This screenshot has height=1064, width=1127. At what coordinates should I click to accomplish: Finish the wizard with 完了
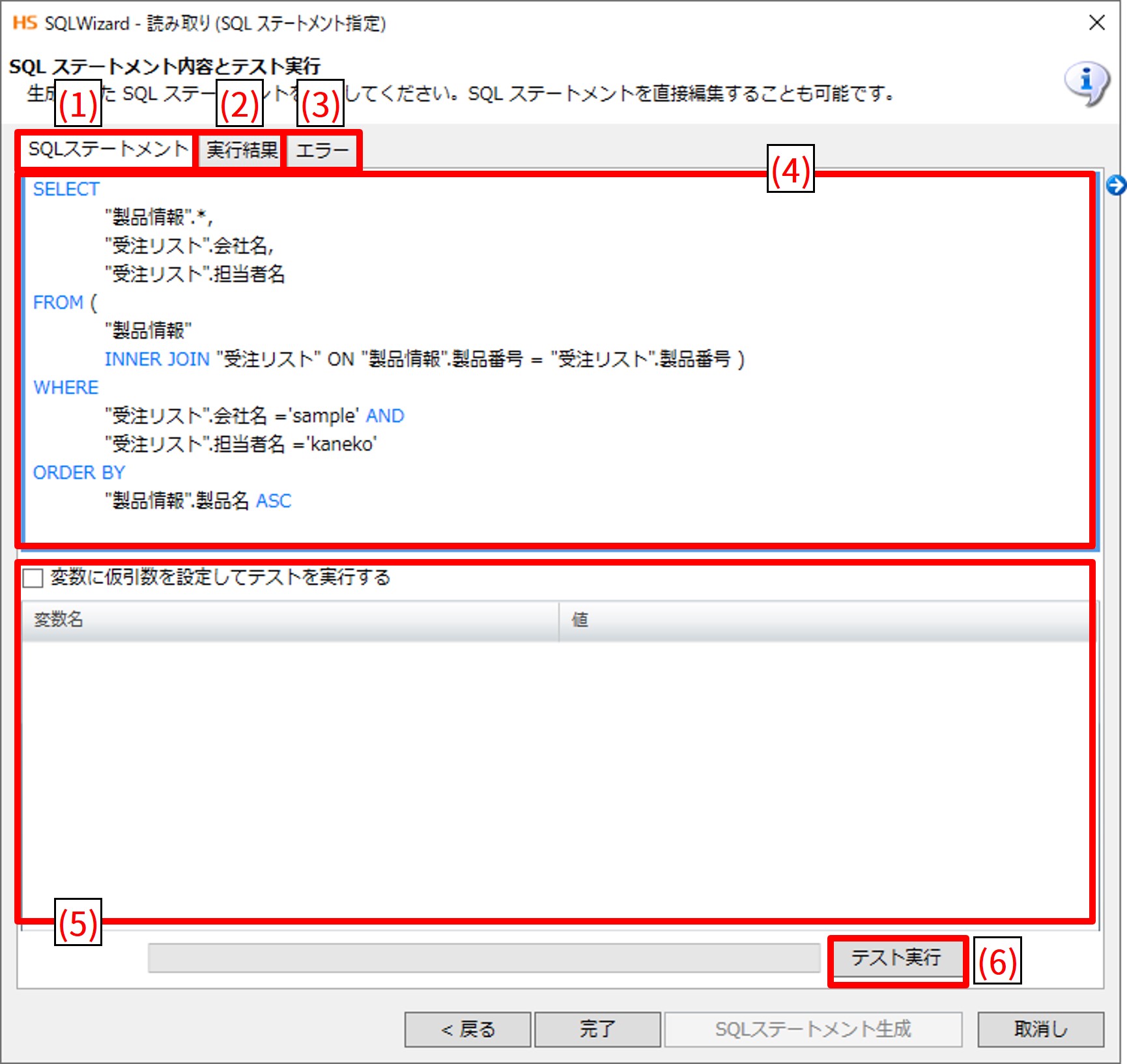[x=597, y=1029]
